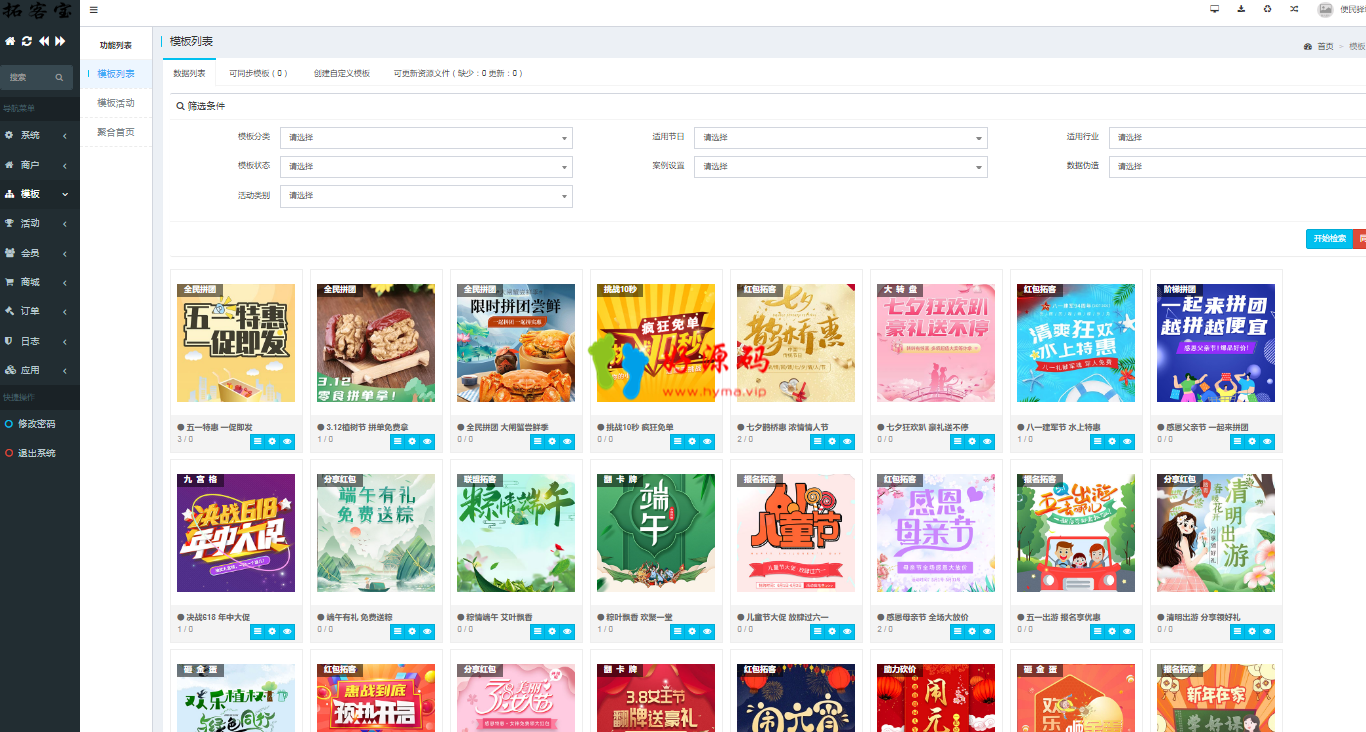Switch to the 可同步模板 ( 0 ) tab
1366x732 pixels.
tap(258, 73)
